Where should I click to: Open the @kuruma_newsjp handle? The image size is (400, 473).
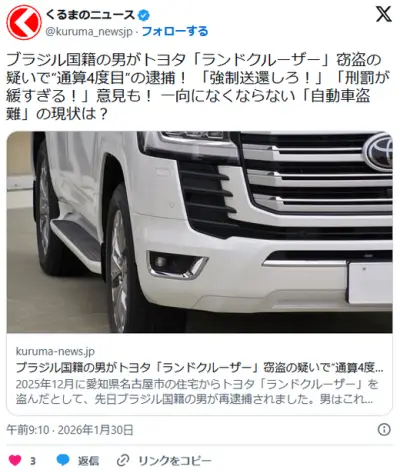click(x=89, y=32)
